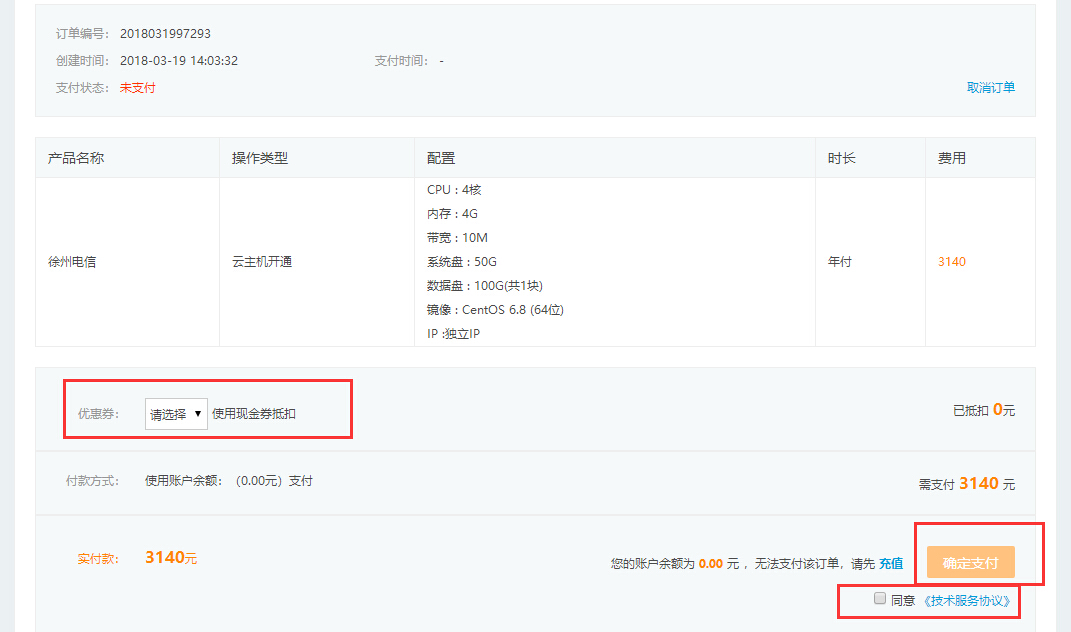Click the 数据盘：100G(共1块) line
Screen dimensions: 1071x632
pyautogui.click(x=485, y=286)
